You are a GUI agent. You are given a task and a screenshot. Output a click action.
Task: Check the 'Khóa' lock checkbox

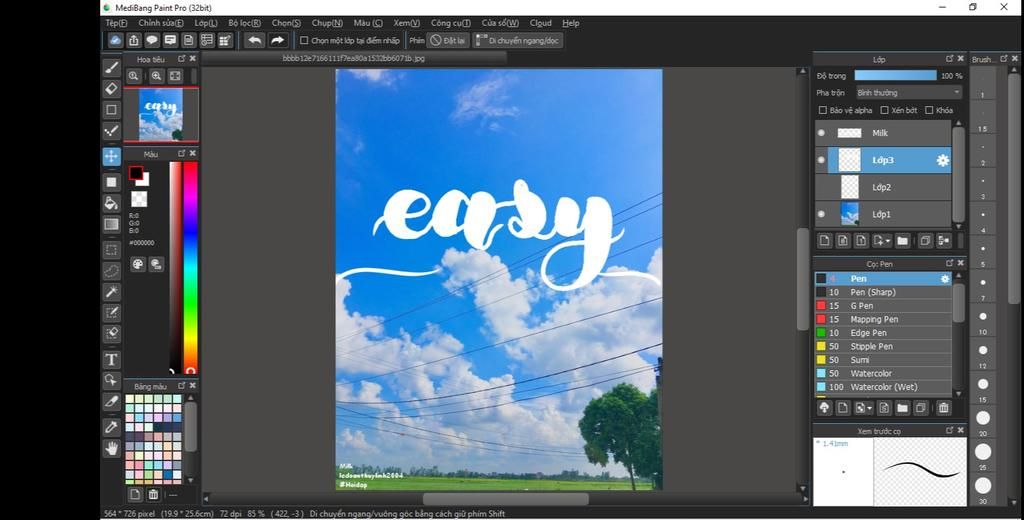coord(929,110)
